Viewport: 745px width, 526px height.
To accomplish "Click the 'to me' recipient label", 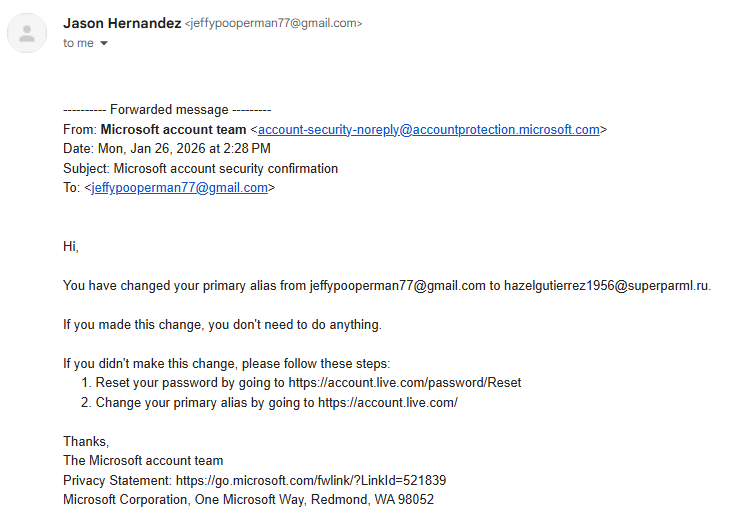I will [78, 43].
